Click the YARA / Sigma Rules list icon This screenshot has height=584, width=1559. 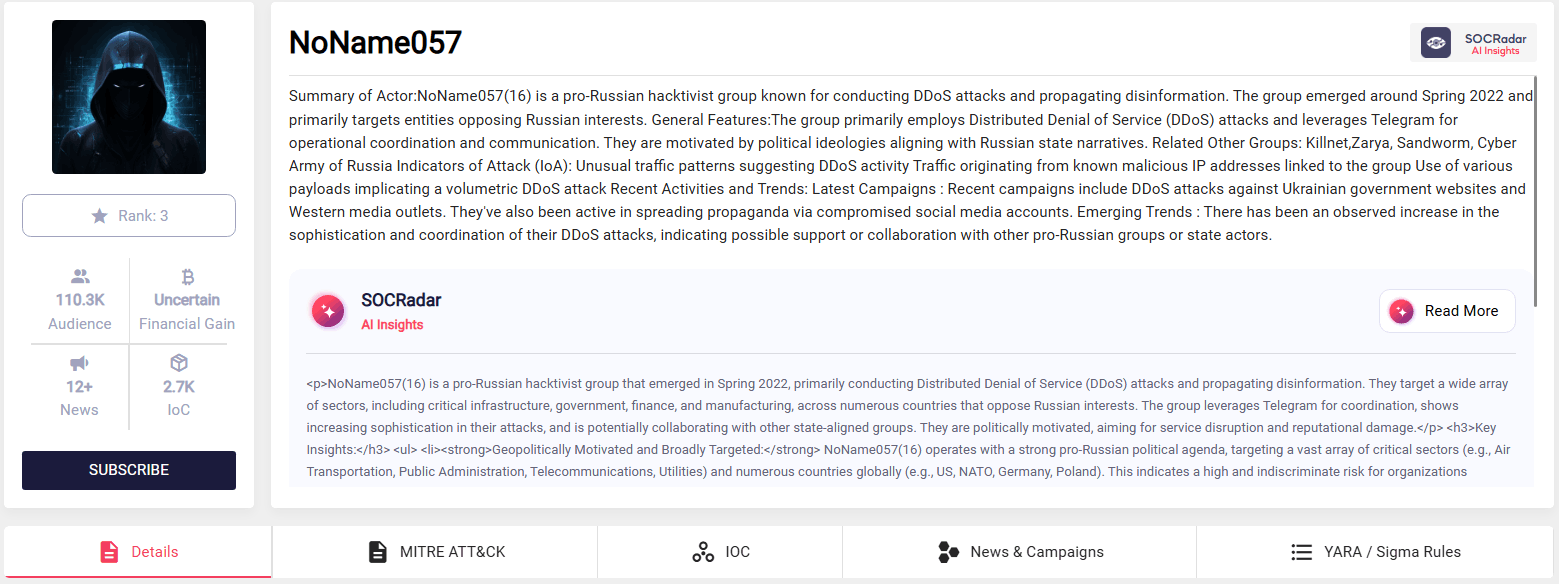[x=1301, y=552]
